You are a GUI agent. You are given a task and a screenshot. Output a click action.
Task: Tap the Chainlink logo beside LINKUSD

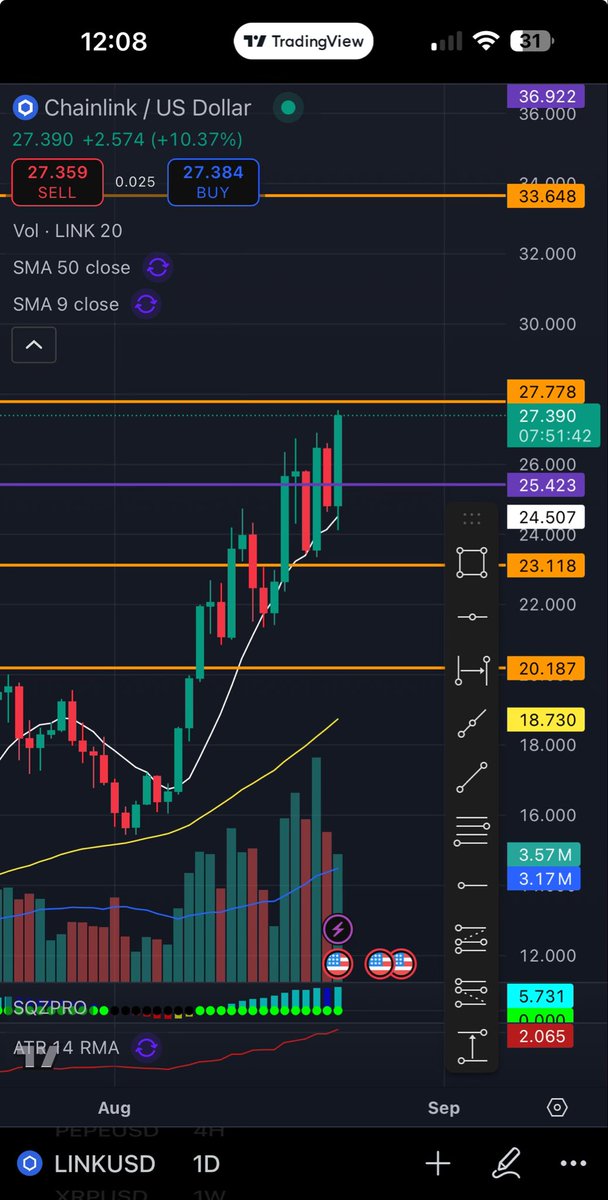pos(31,1164)
